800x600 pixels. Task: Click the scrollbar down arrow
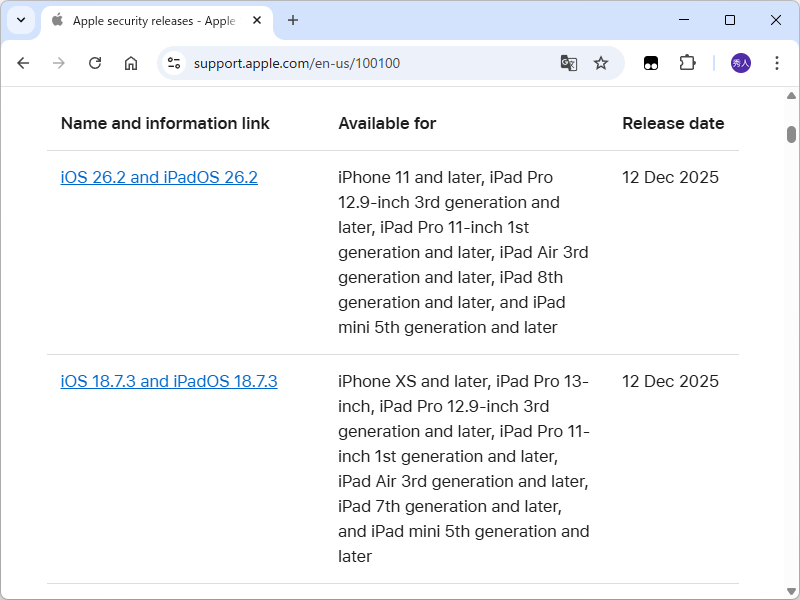791,590
